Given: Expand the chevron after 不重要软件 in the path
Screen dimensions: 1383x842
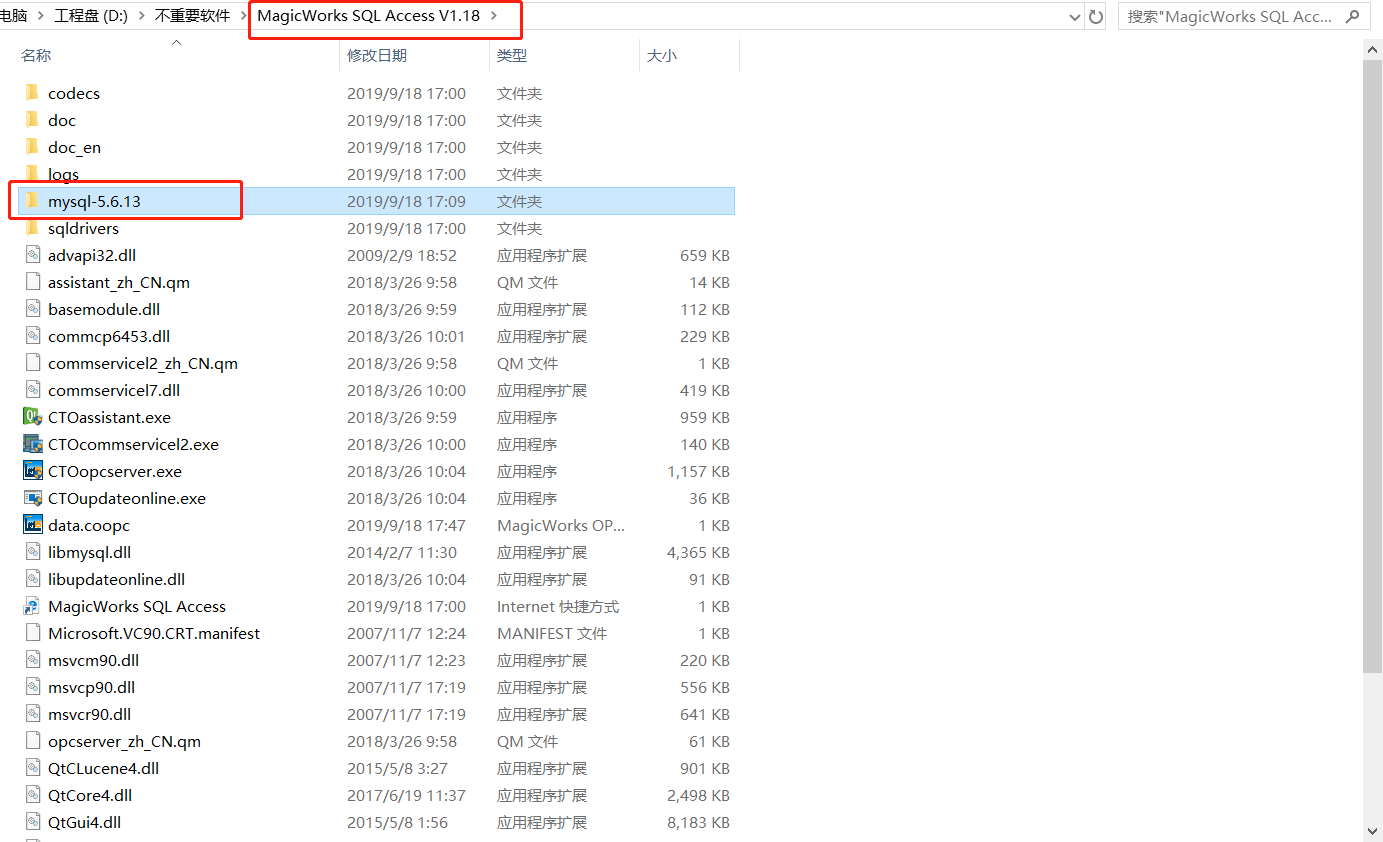Looking at the screenshot, I should (x=244, y=15).
